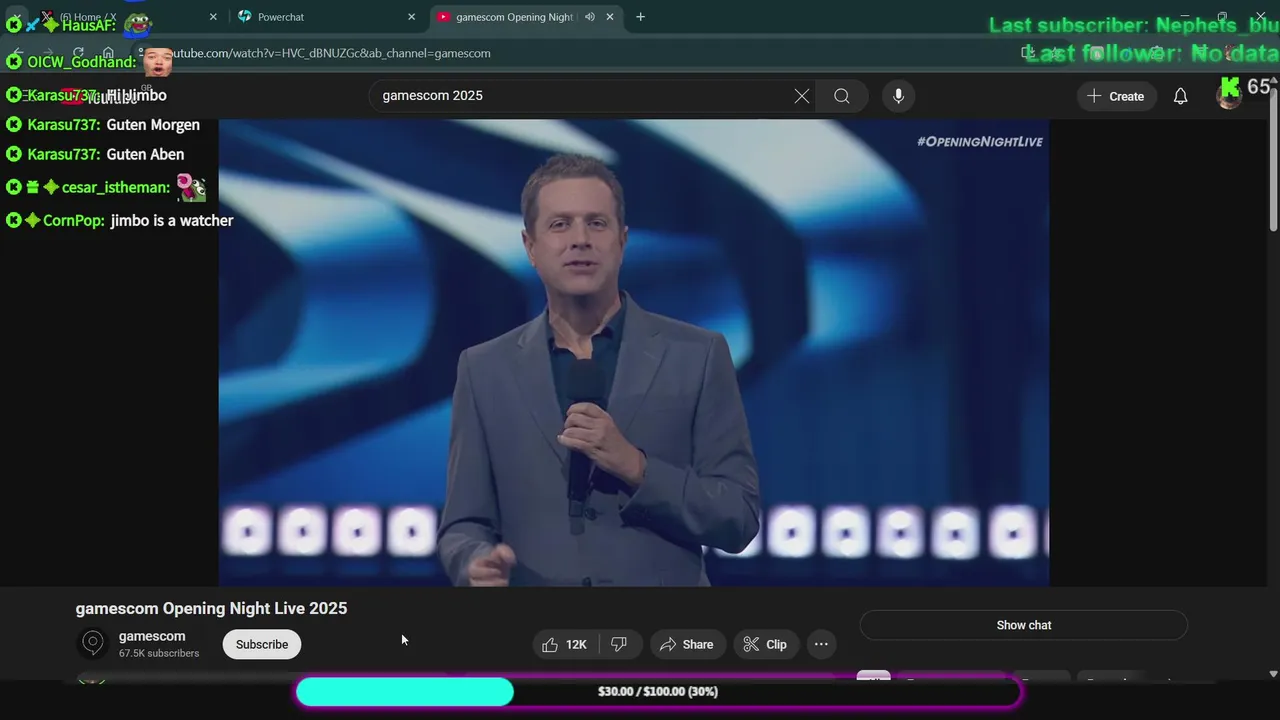Click the '67.5K subscribers' text
1280x720 pixels.
click(159, 653)
